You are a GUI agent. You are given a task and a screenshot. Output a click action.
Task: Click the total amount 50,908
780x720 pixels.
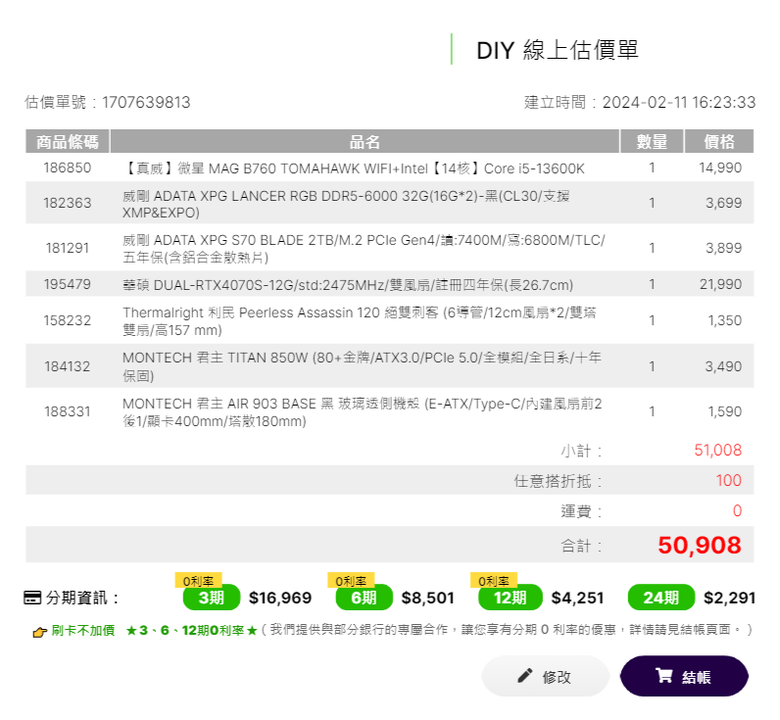(699, 545)
